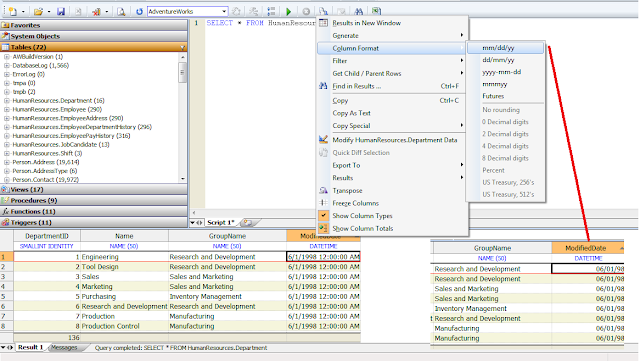Click the green Run query play icon
Image resolution: width=640 pixels, height=361 pixels.
click(289, 11)
